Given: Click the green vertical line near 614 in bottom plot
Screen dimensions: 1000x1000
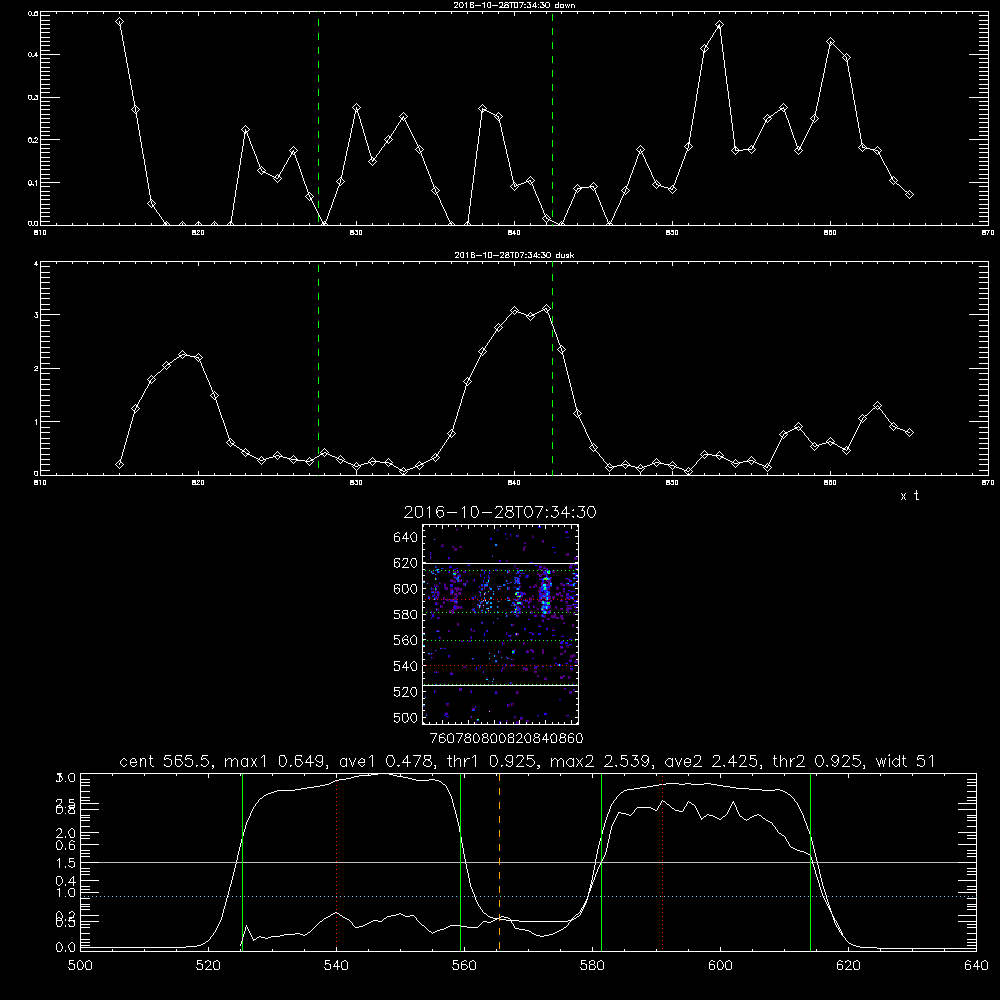Looking at the screenshot, I should tap(811, 861).
